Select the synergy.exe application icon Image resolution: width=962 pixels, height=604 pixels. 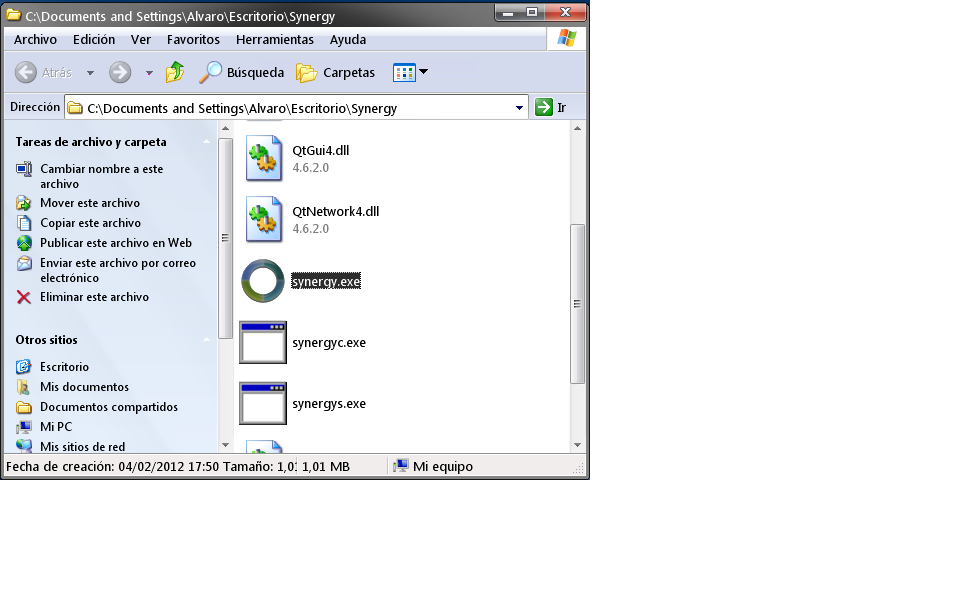[263, 281]
